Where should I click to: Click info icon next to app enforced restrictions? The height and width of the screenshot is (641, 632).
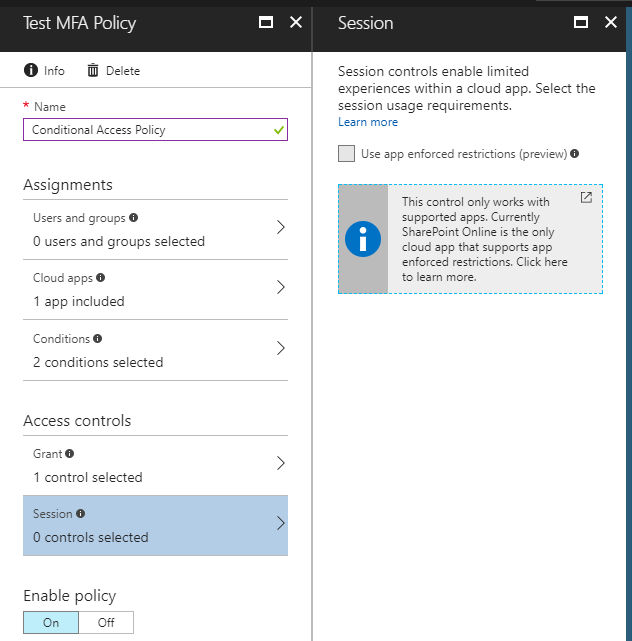574,154
